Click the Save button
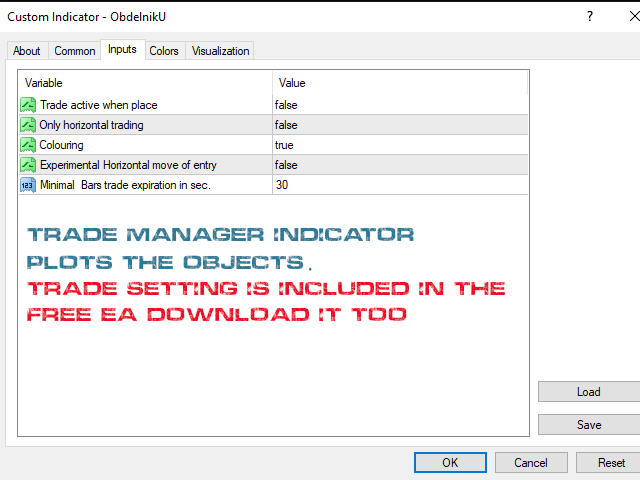640x480 pixels. [x=589, y=424]
